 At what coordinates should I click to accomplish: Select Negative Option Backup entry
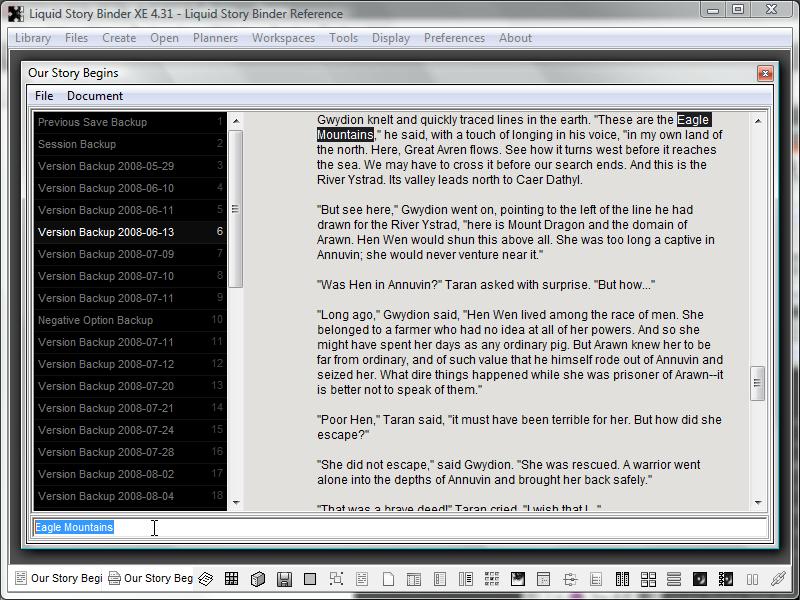95,320
